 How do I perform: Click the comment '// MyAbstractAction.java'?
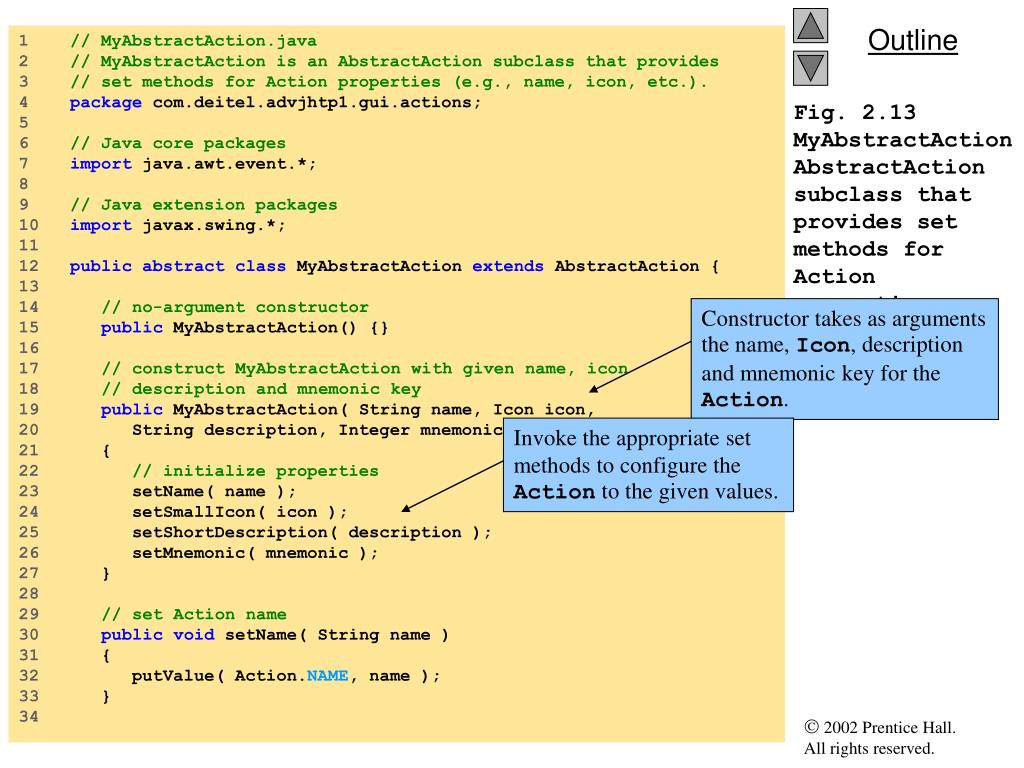[x=193, y=40]
